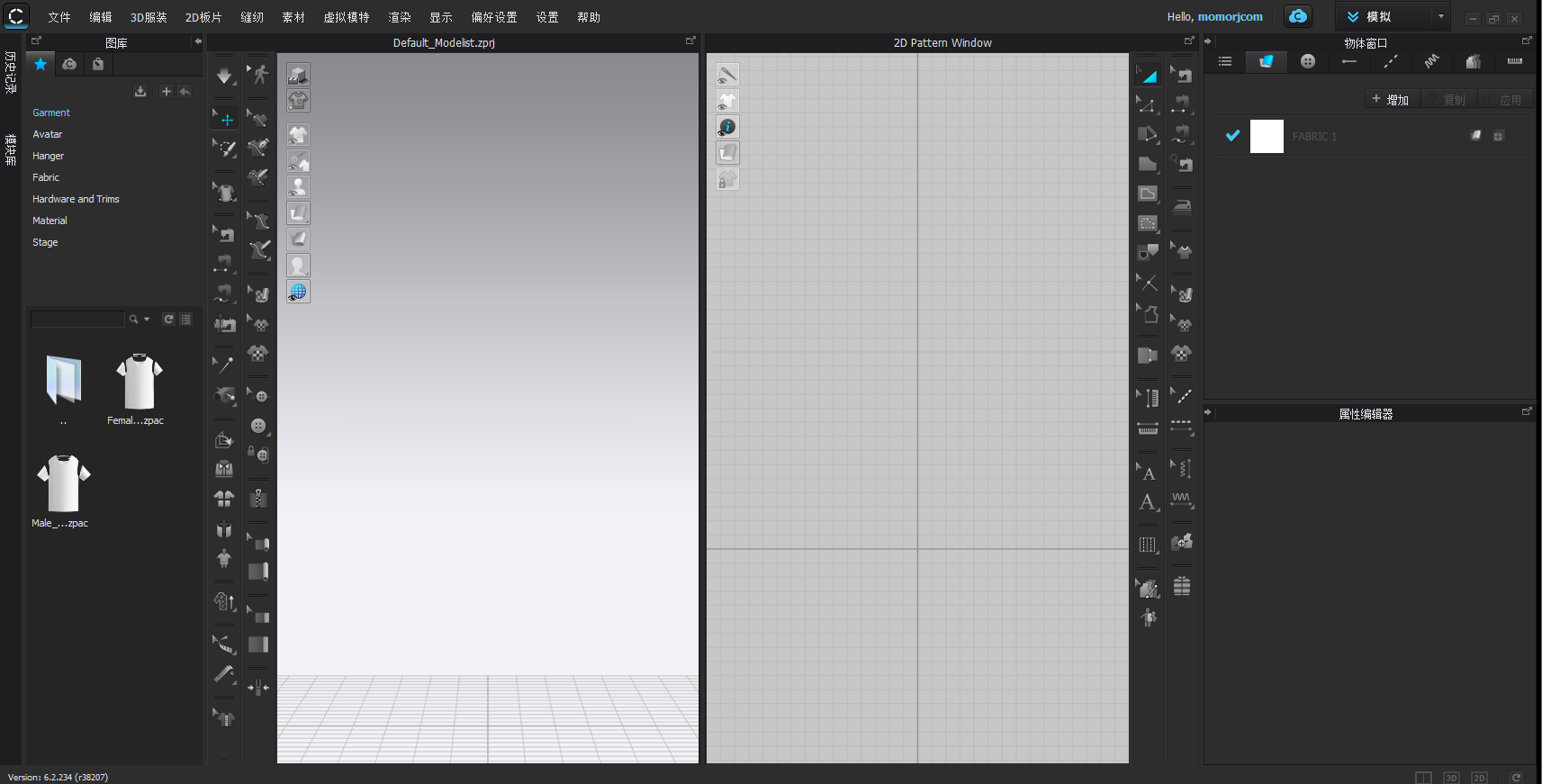Click the Simulate down-arrow icon in 3D toolbar
1542x784 pixels.
(x=224, y=77)
